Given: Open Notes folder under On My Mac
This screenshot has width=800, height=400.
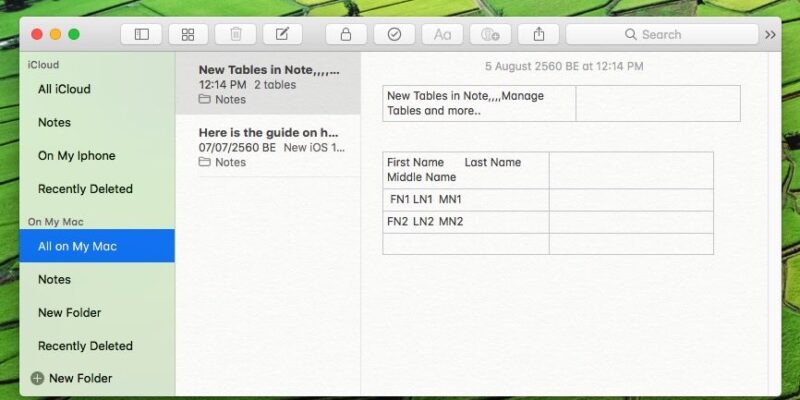Looking at the screenshot, I should [97, 279].
